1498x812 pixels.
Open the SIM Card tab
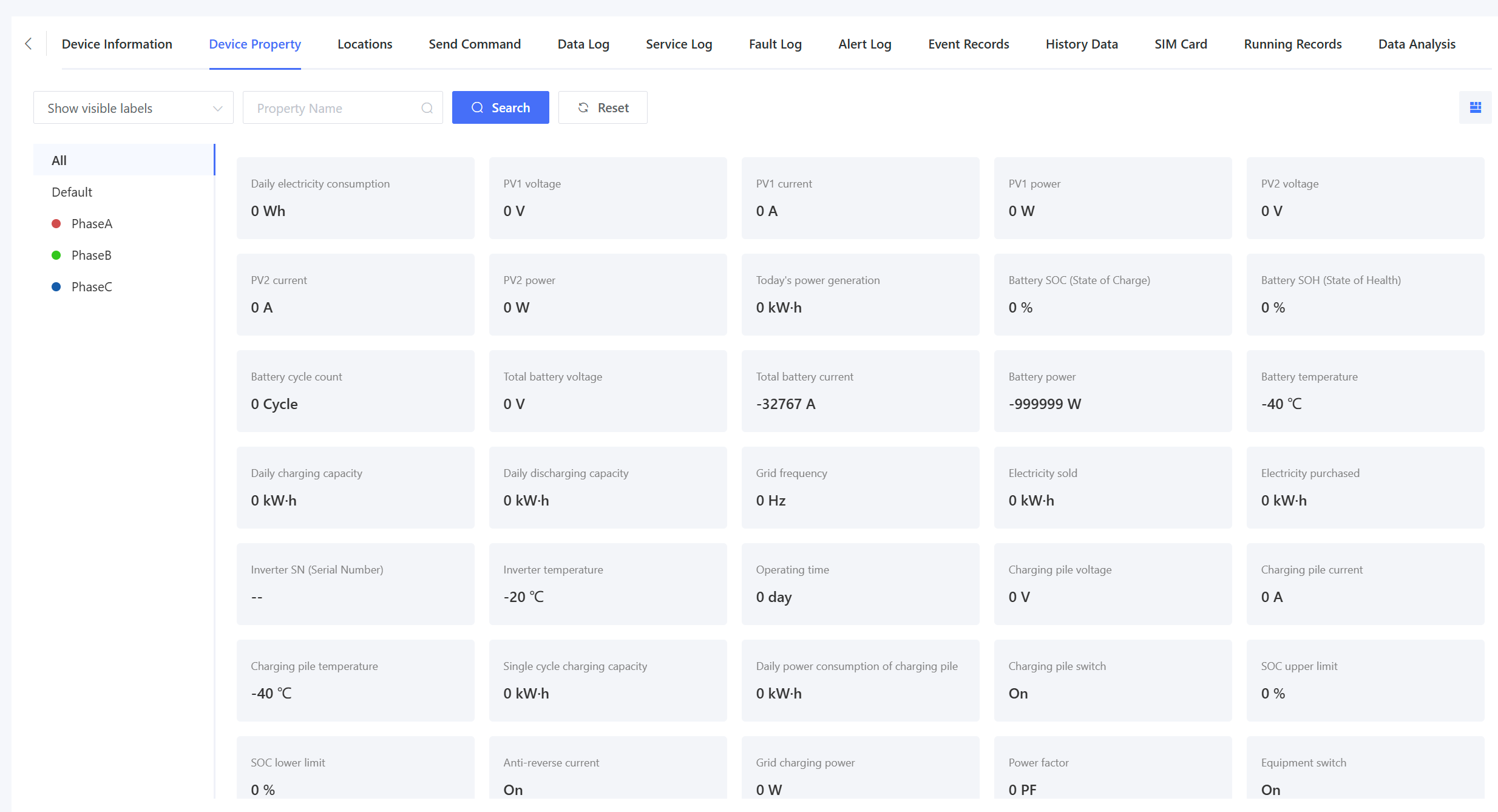(1180, 44)
